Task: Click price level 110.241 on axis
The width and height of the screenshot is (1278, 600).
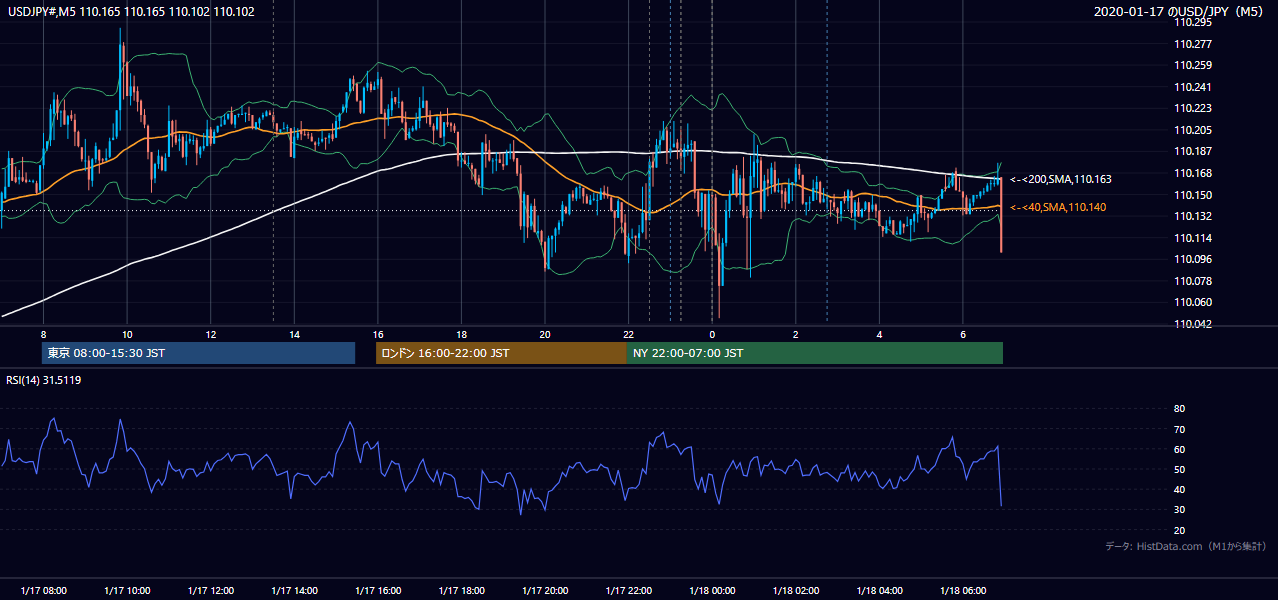Action: pos(1193,87)
